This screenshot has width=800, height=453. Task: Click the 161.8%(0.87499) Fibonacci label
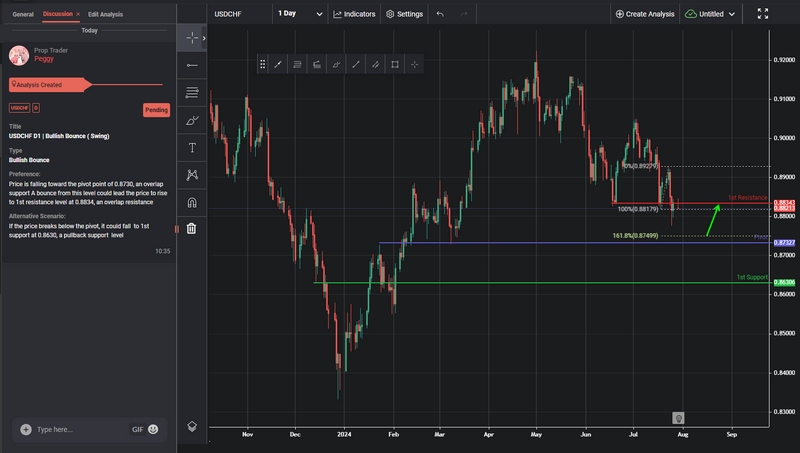tap(635, 236)
